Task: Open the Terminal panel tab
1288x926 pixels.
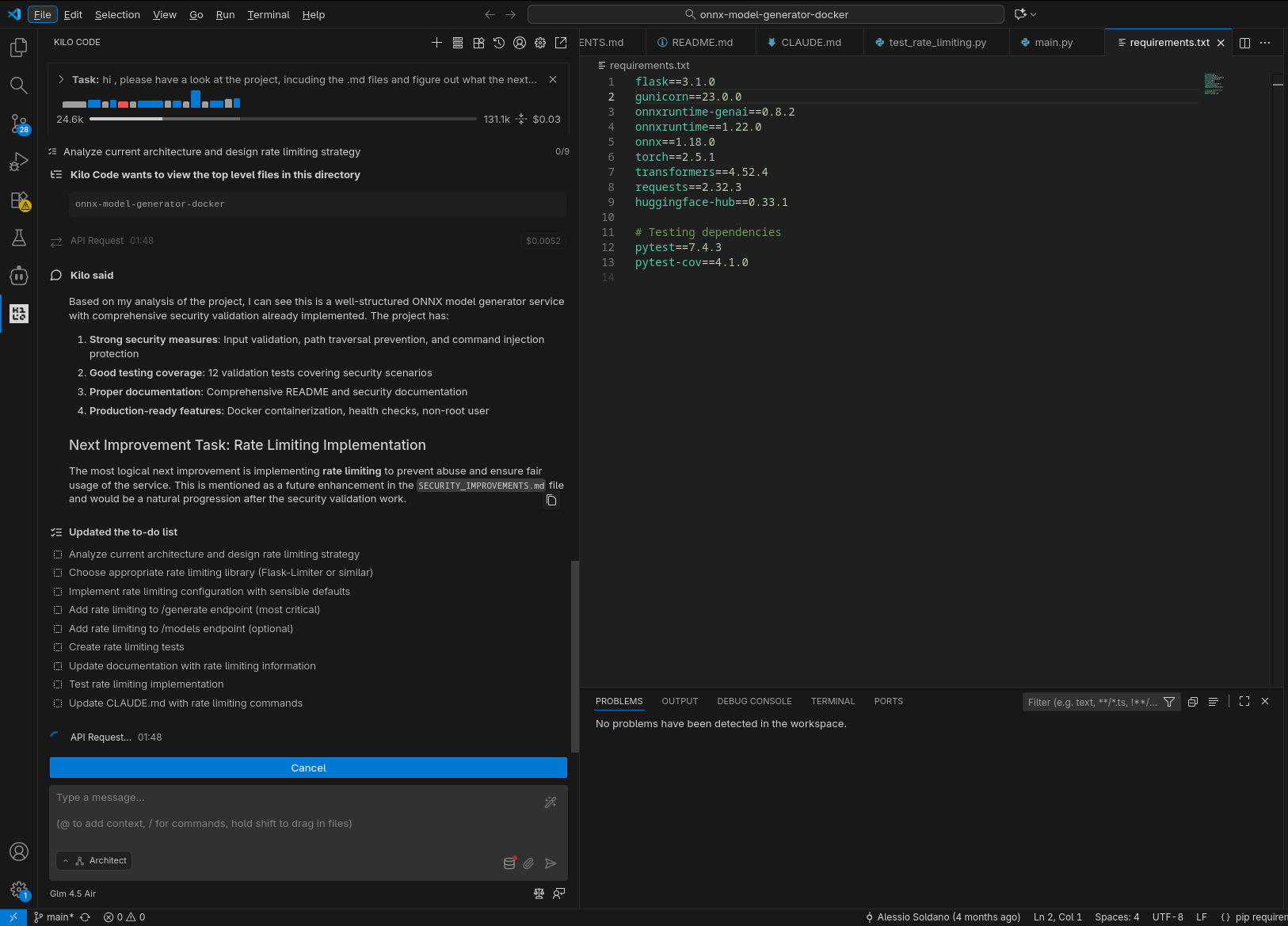Action: pos(833,702)
